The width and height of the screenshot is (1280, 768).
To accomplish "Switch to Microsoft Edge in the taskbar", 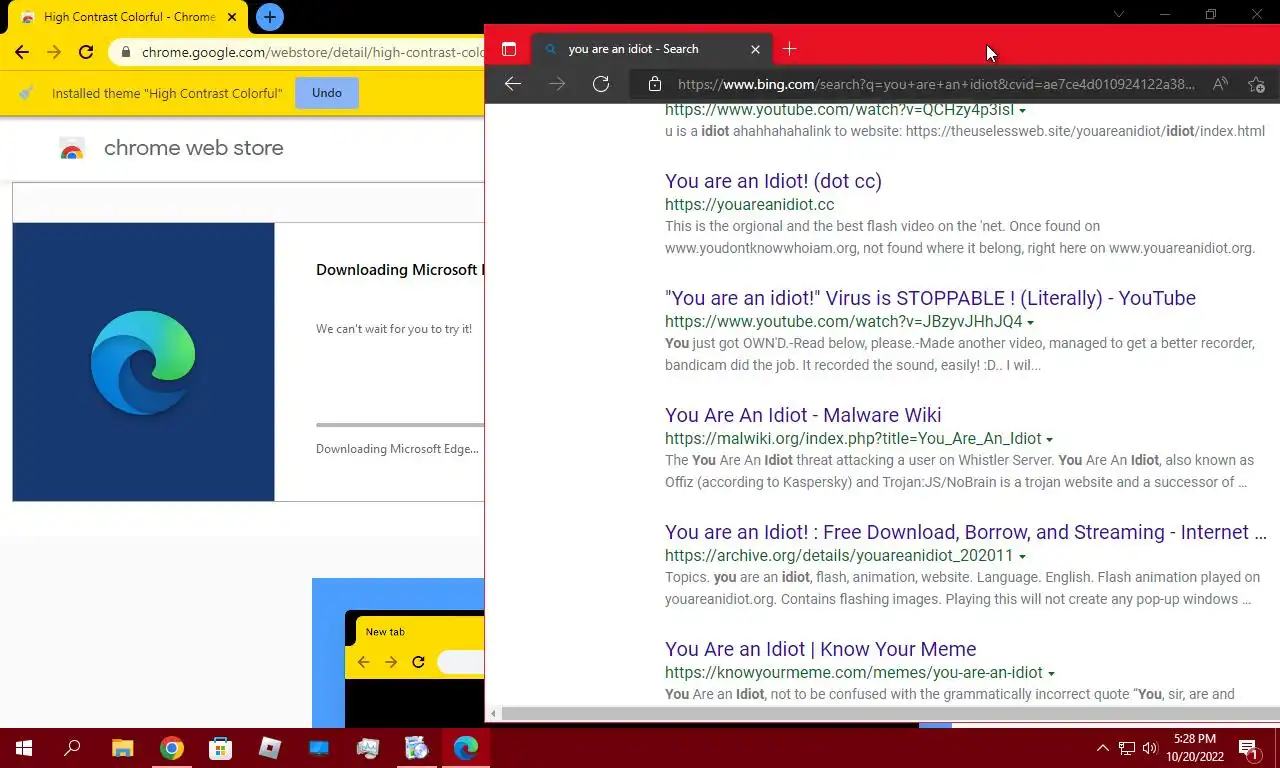I will (466, 748).
